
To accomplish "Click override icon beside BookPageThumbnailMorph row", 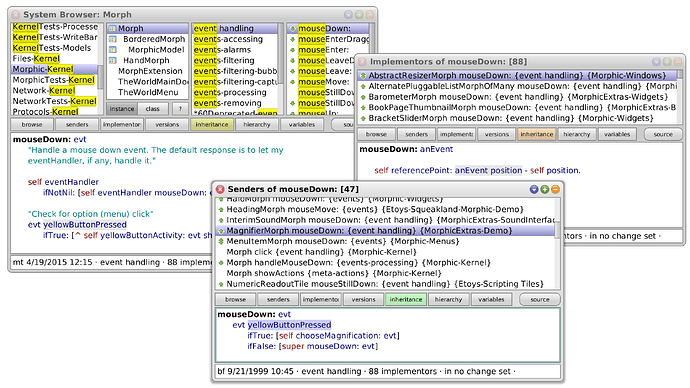I will point(363,107).
